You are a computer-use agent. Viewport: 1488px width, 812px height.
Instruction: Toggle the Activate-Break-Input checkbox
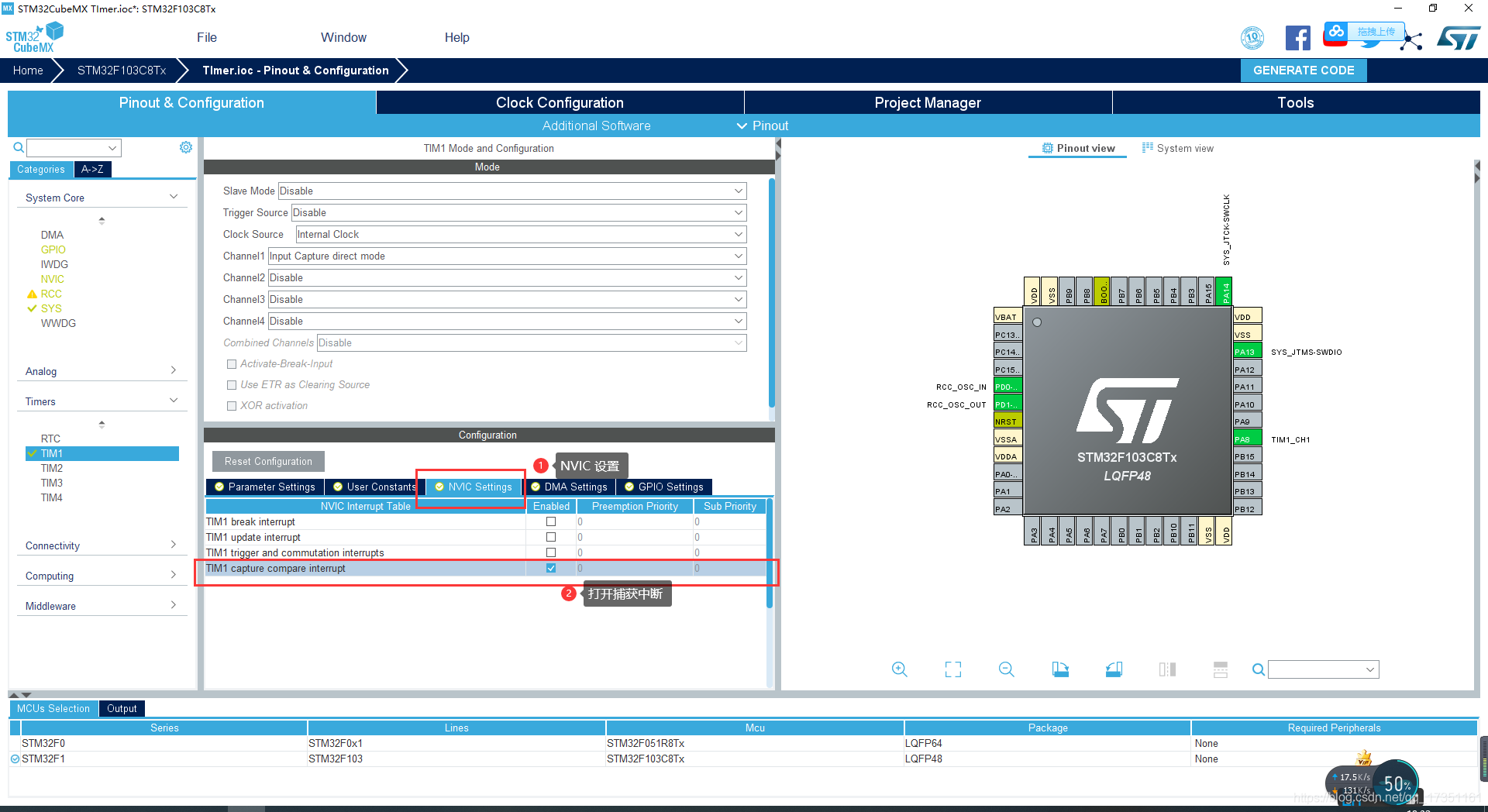pyautogui.click(x=232, y=364)
